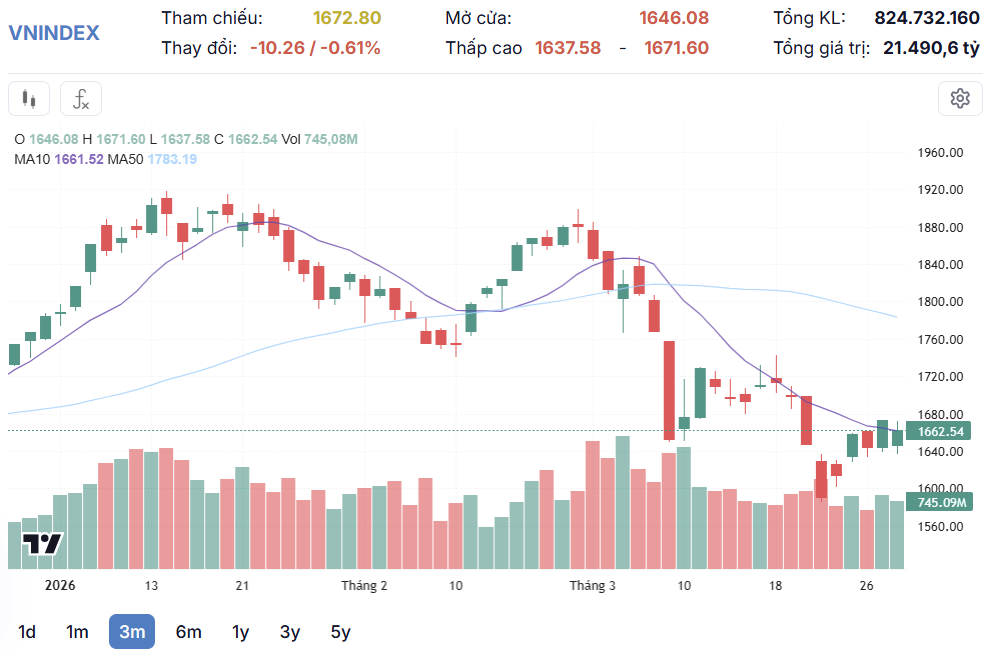The height and width of the screenshot is (653, 985).
Task: Open chart settings gear
Action: pos(960,98)
